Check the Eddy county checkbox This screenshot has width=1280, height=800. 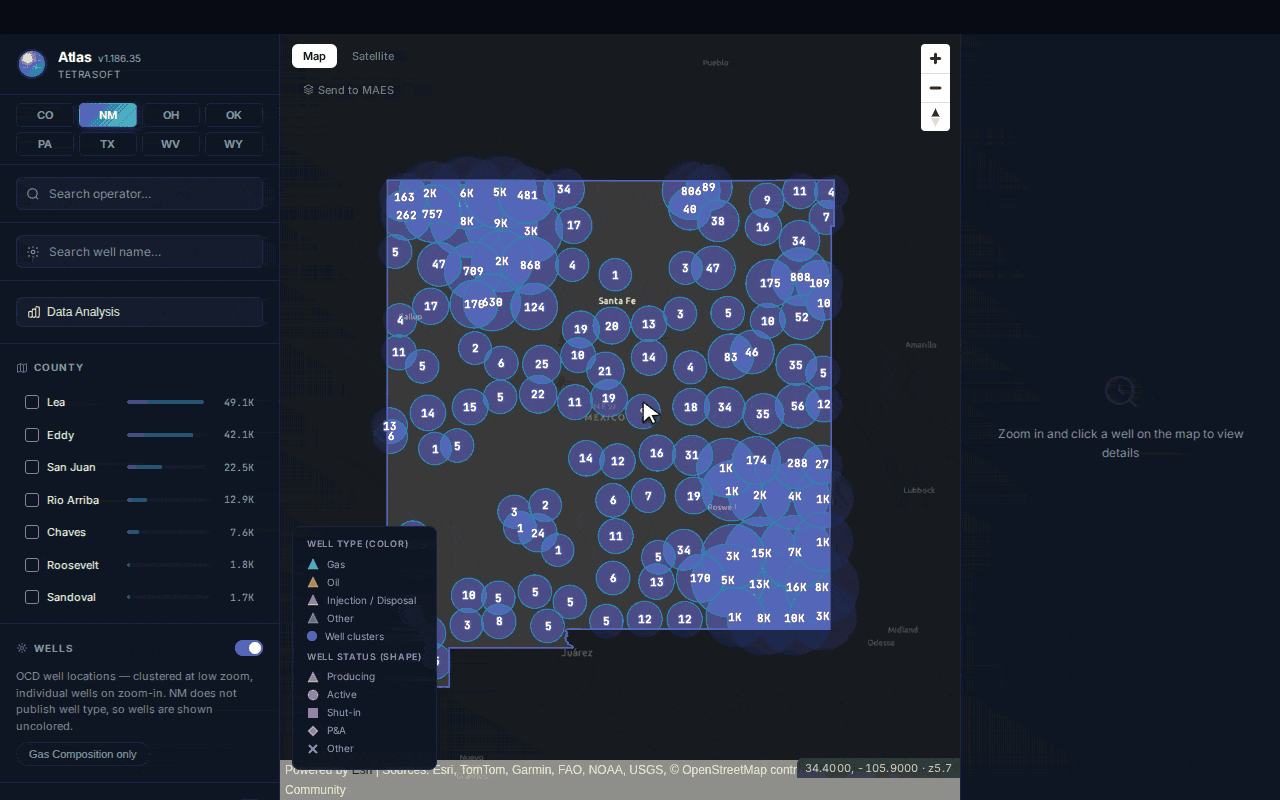[32, 435]
